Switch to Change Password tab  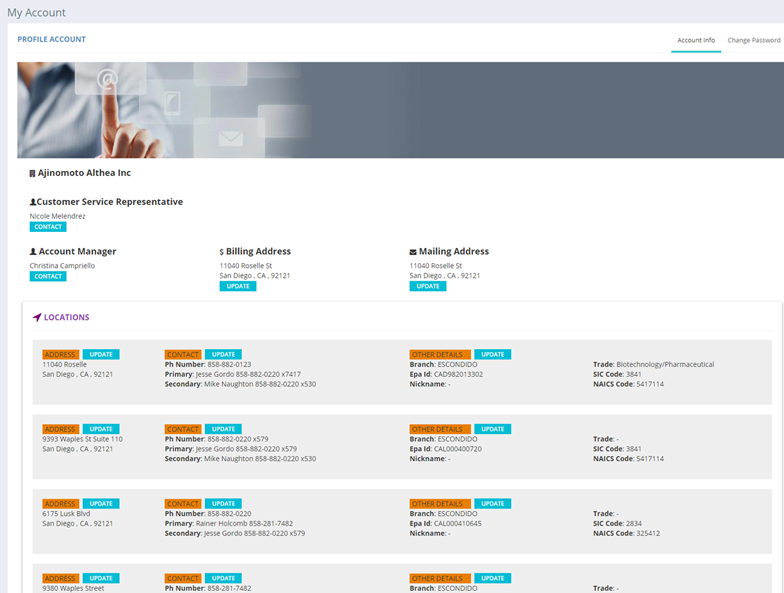point(754,40)
